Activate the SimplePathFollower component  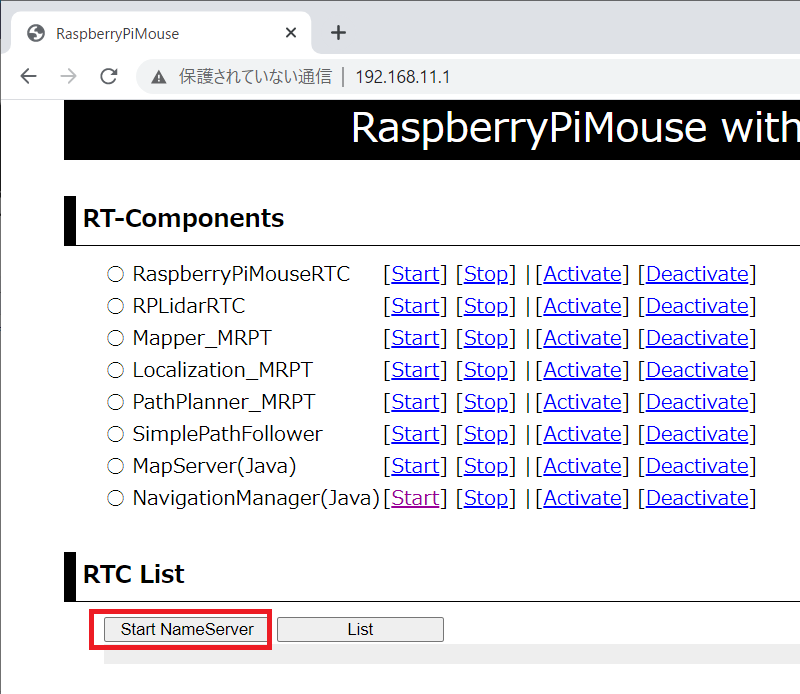click(x=582, y=434)
